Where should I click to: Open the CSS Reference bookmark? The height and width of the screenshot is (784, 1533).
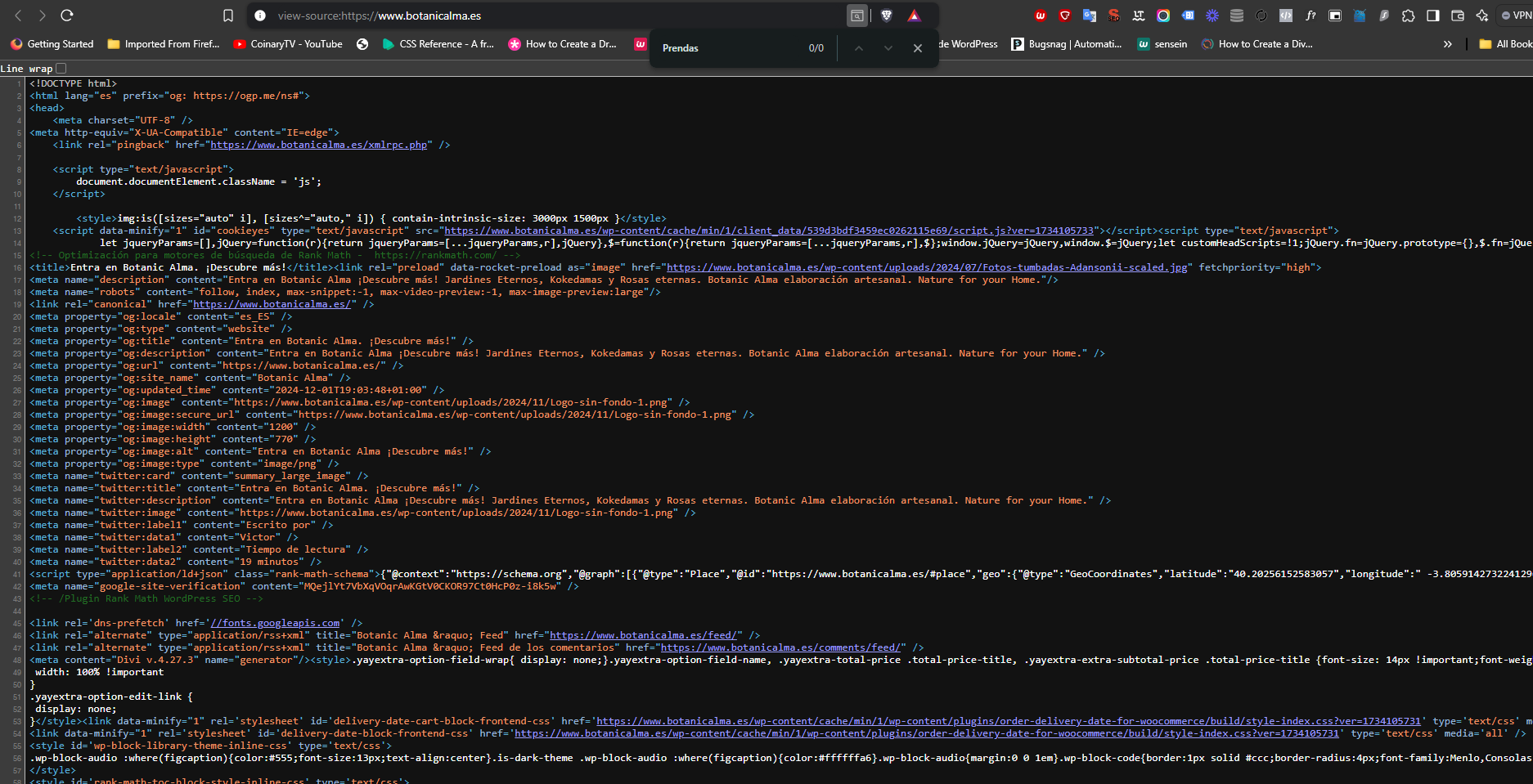pos(438,44)
